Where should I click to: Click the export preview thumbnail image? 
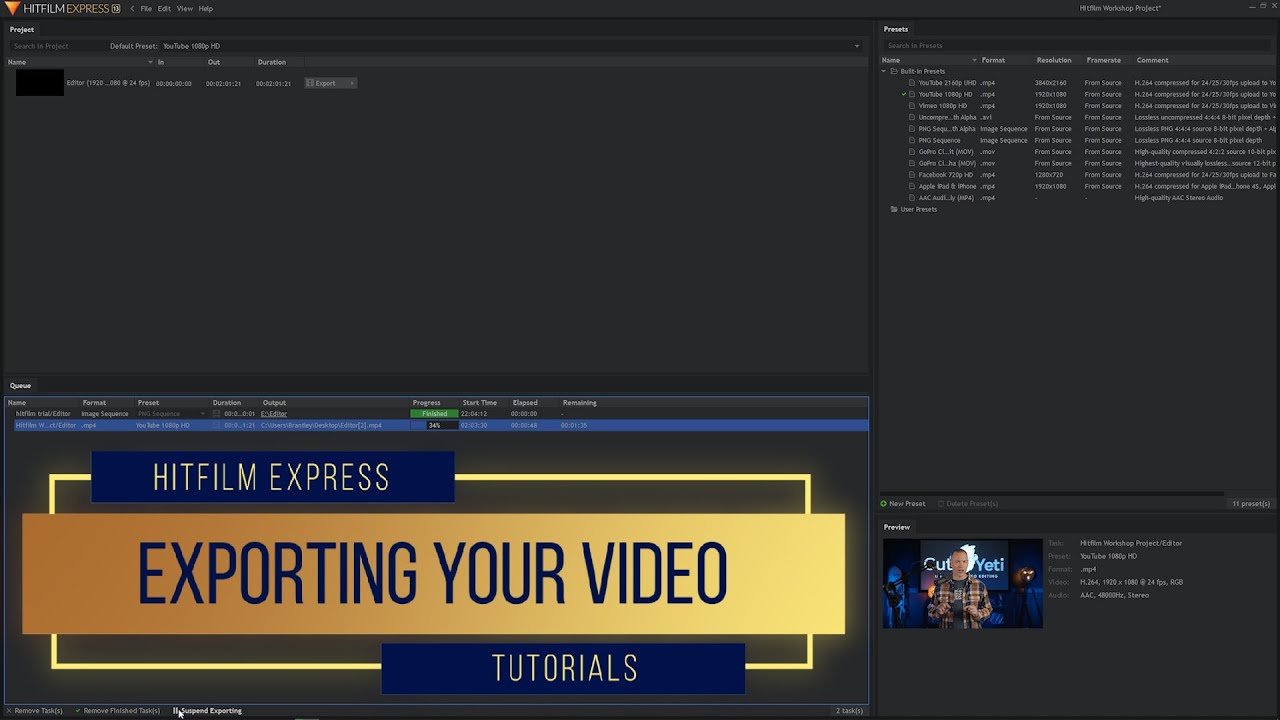click(962, 584)
